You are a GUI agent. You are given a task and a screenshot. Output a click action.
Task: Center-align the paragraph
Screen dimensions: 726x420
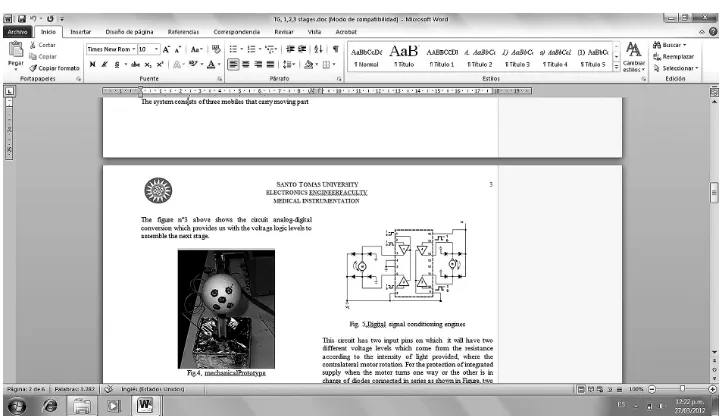(x=245, y=64)
